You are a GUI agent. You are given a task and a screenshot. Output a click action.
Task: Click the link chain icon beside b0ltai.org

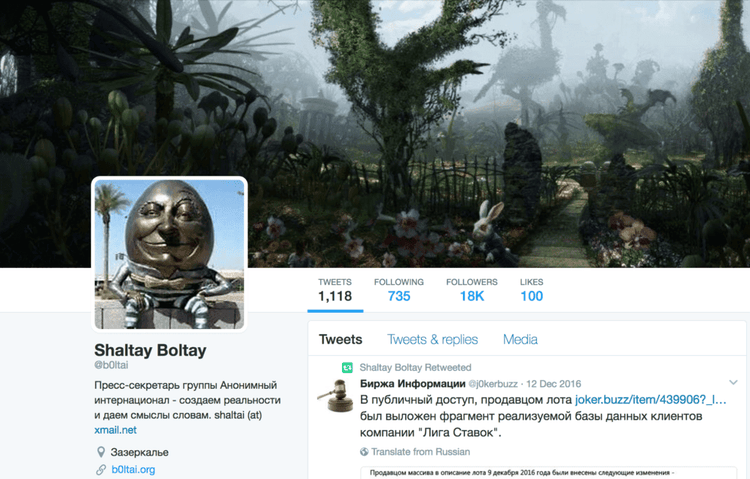click(x=101, y=470)
